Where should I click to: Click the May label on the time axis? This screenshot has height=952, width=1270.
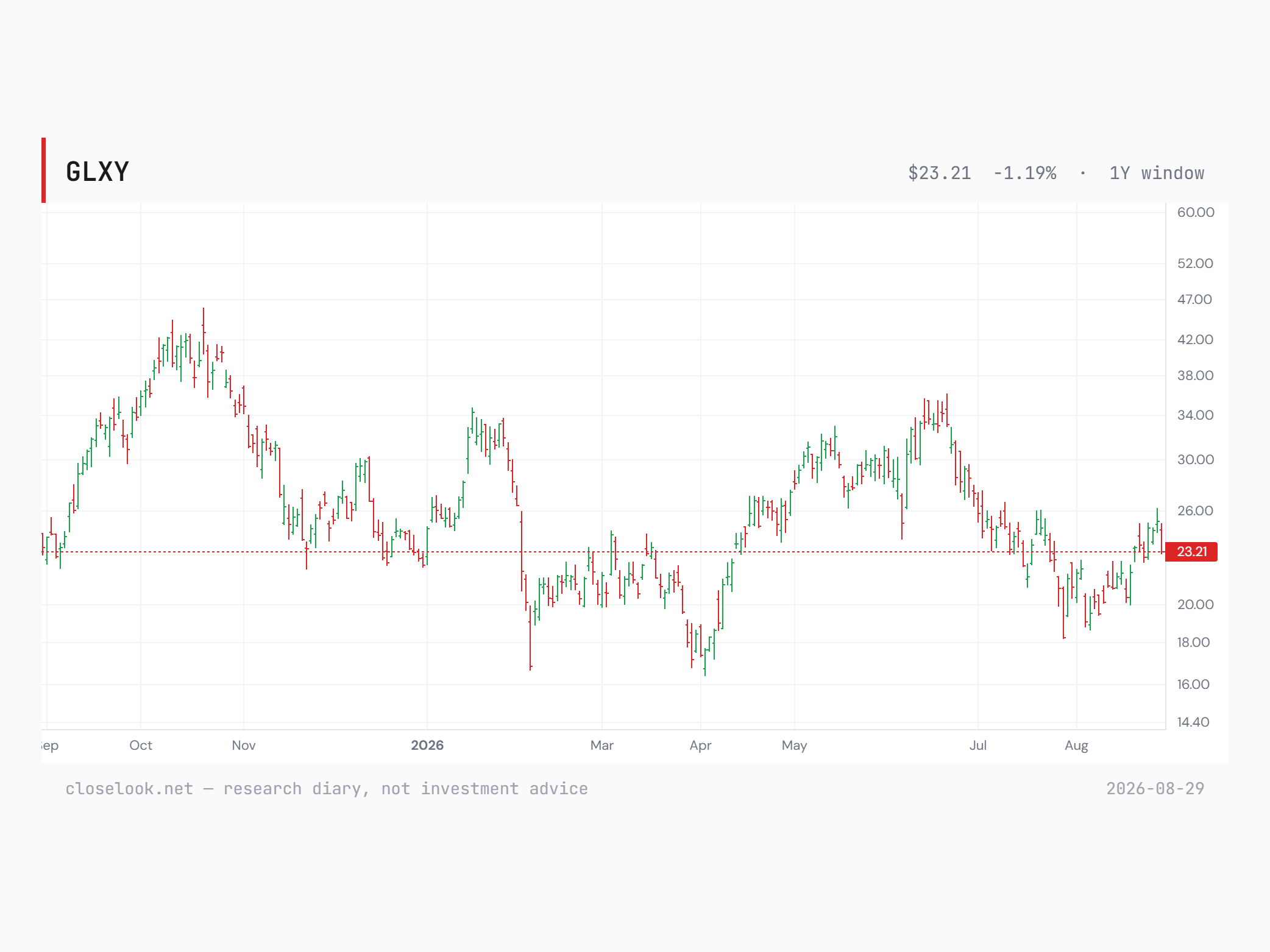coord(795,746)
